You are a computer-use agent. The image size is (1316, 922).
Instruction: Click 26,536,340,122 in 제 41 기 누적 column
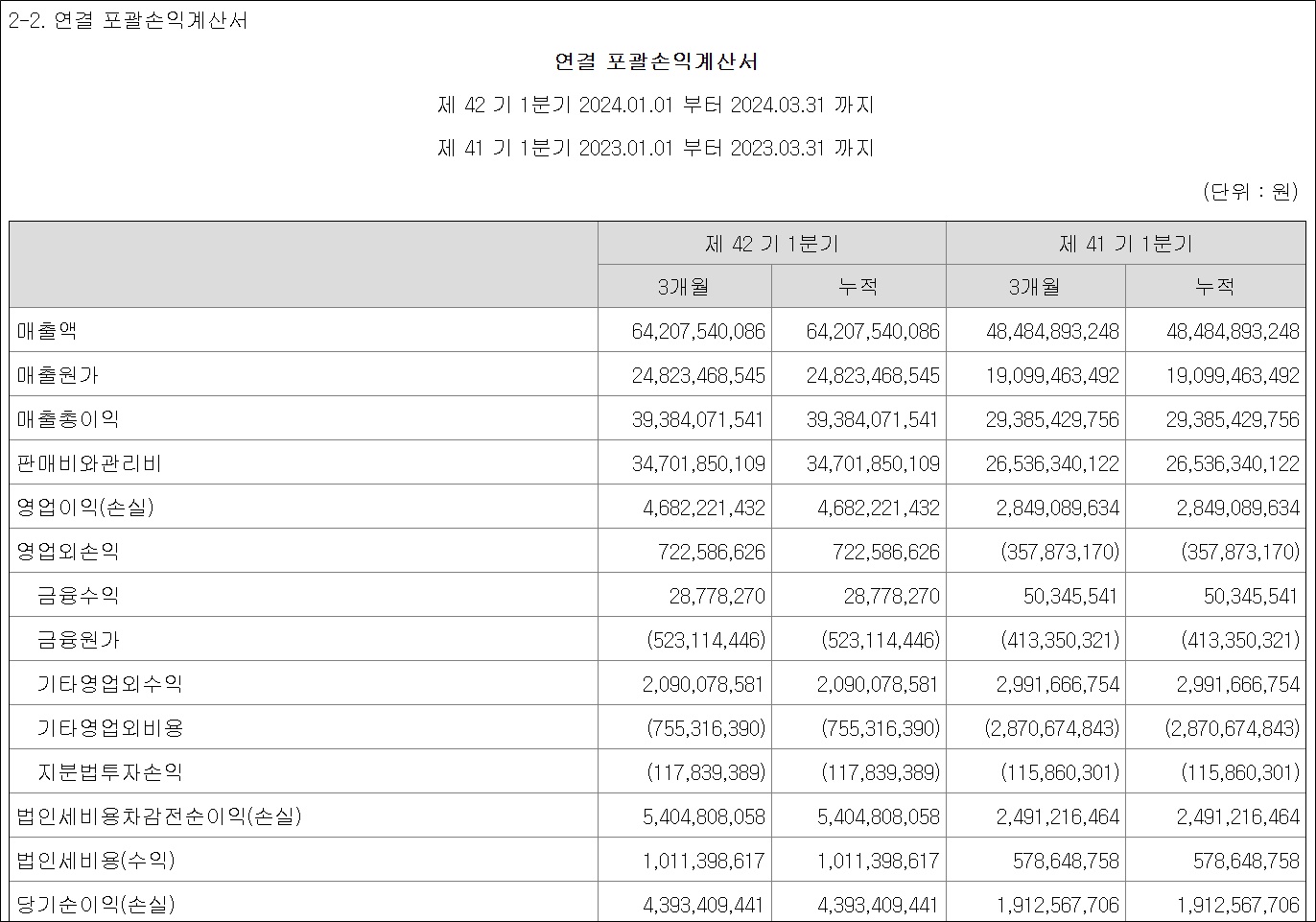click(x=1233, y=463)
